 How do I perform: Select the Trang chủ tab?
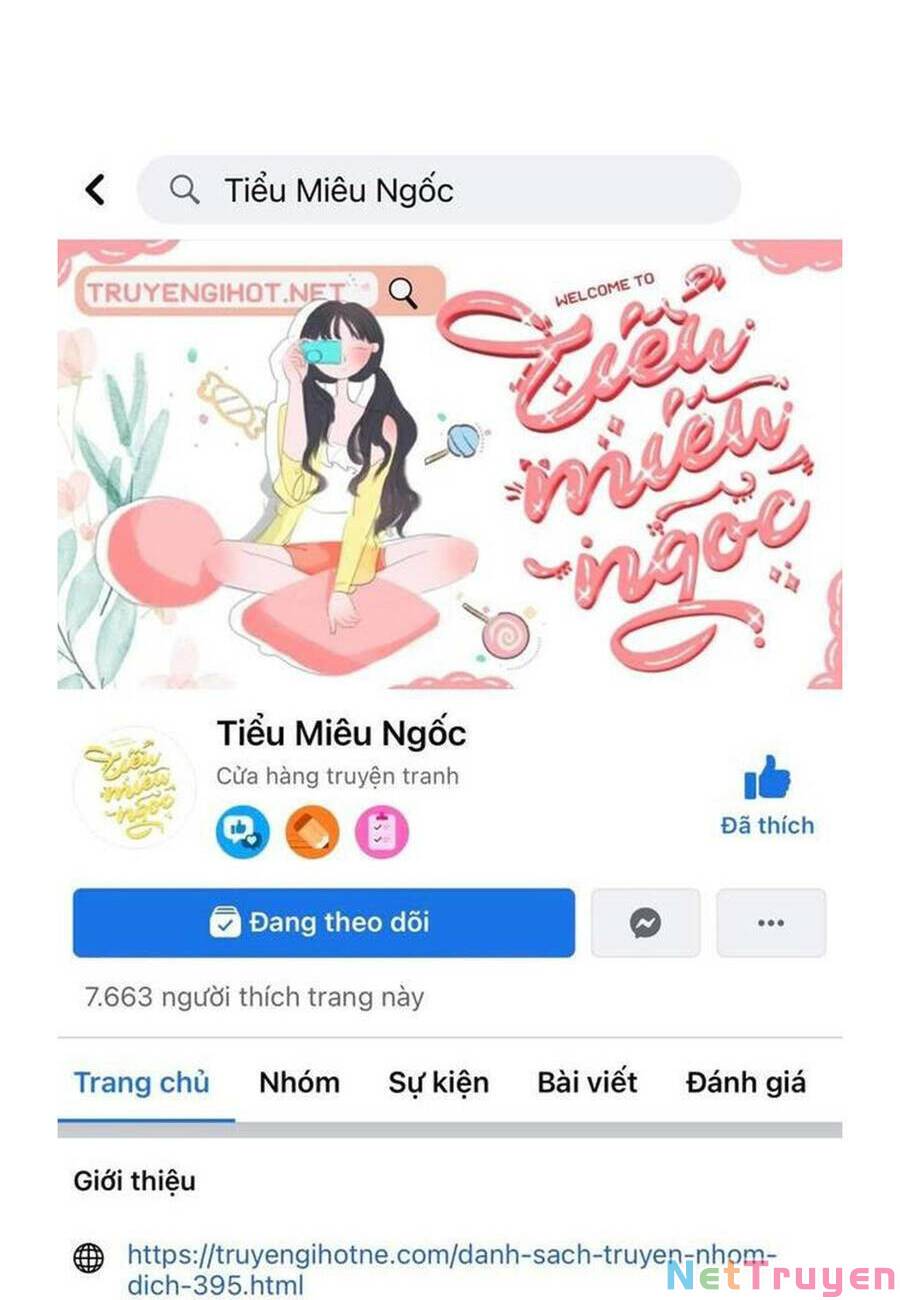pyautogui.click(x=142, y=1083)
